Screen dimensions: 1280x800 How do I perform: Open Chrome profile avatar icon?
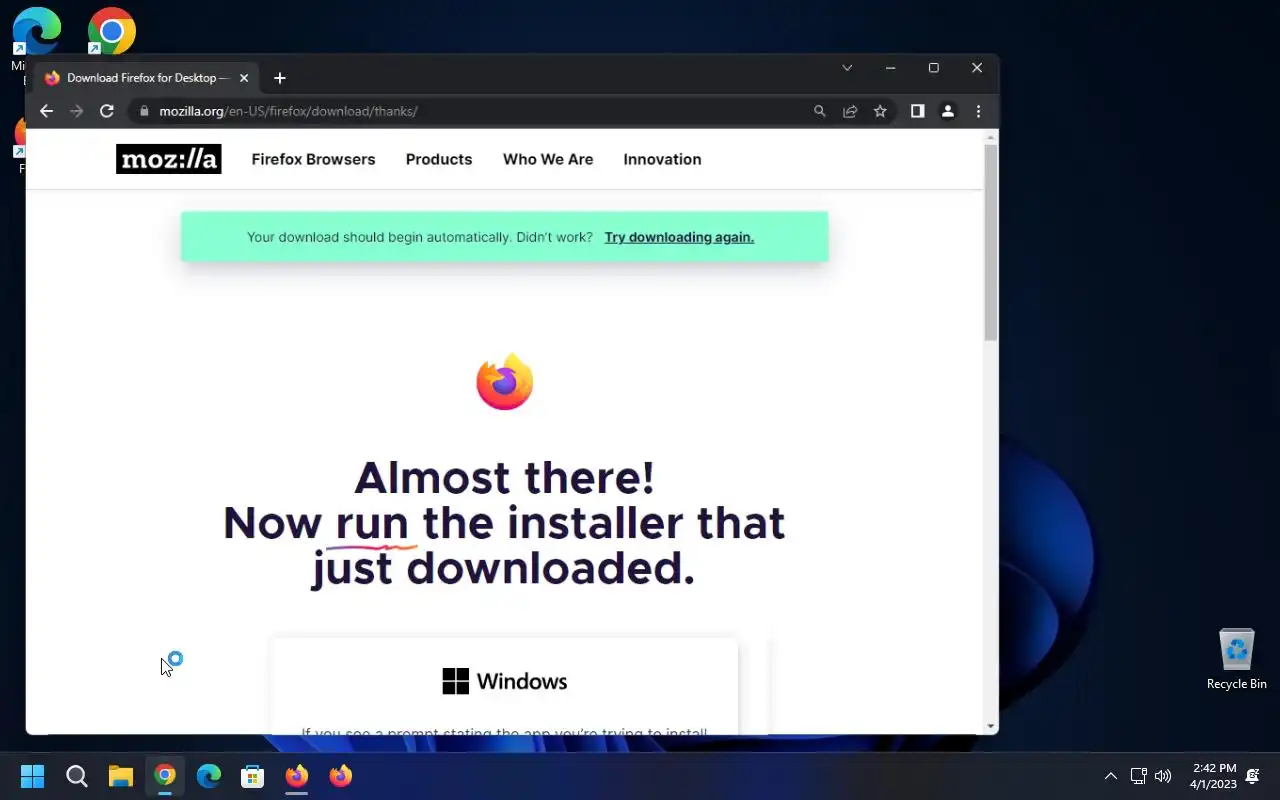947,111
